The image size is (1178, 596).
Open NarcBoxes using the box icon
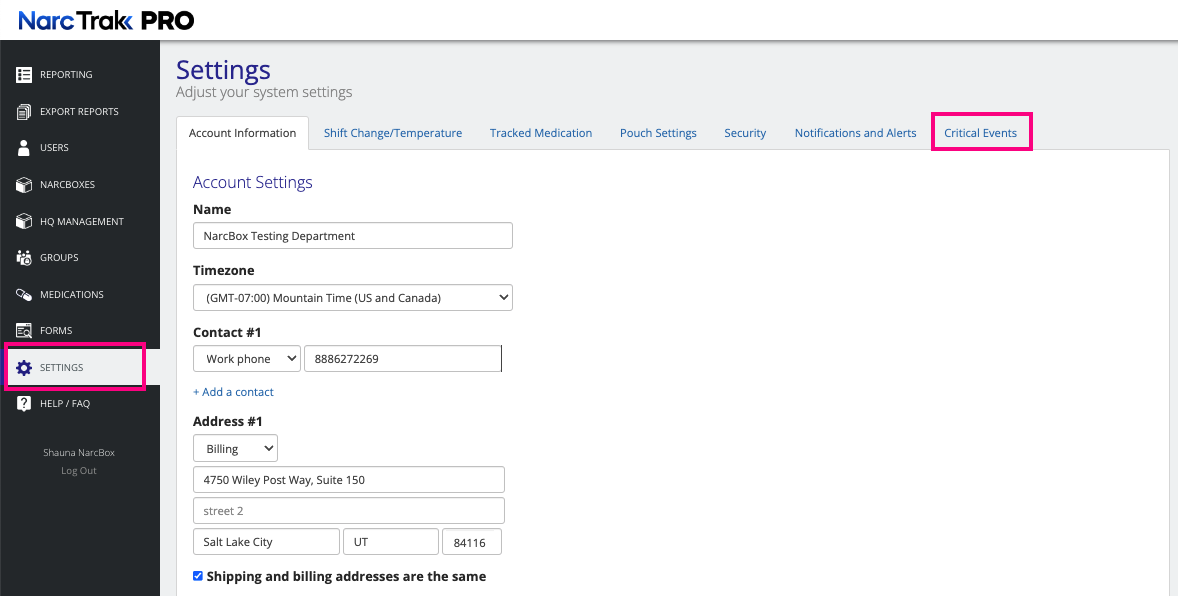coord(24,184)
